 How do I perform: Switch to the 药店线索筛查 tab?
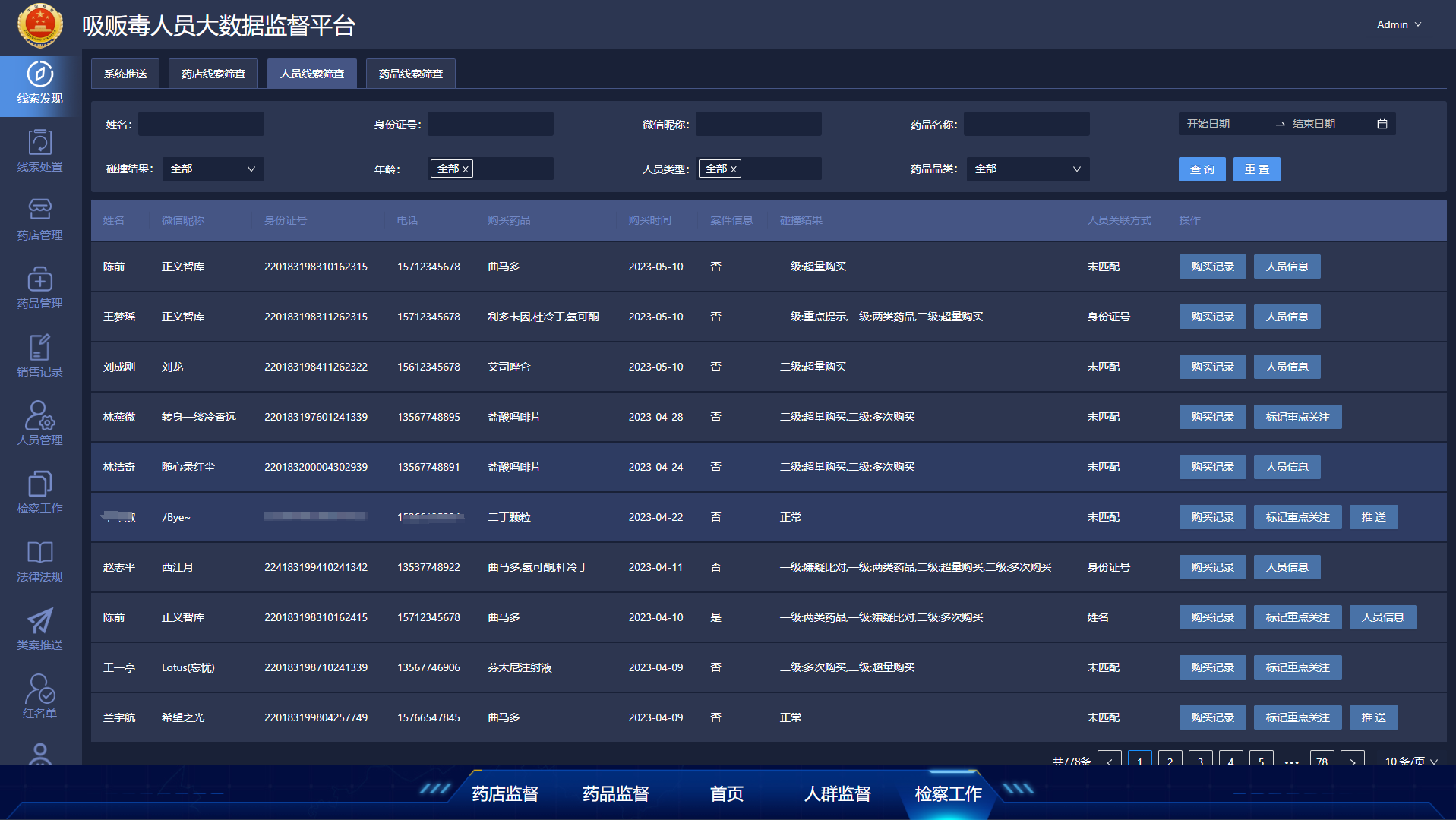pos(213,74)
